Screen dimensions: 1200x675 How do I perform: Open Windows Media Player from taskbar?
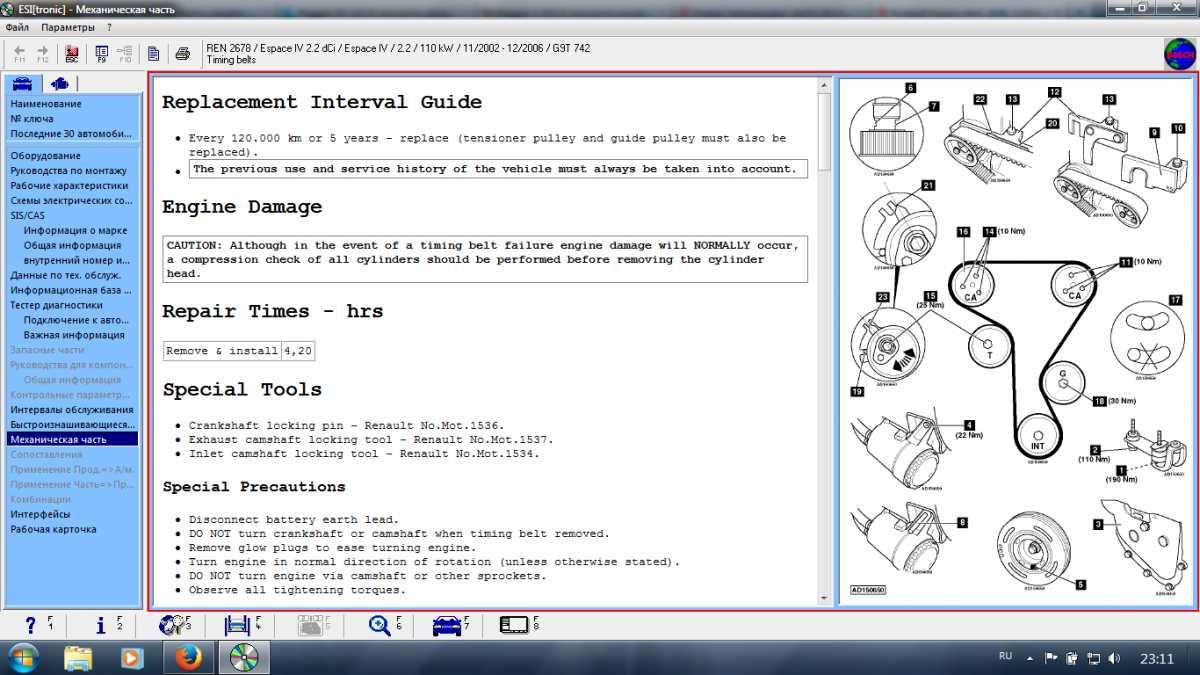tap(132, 658)
